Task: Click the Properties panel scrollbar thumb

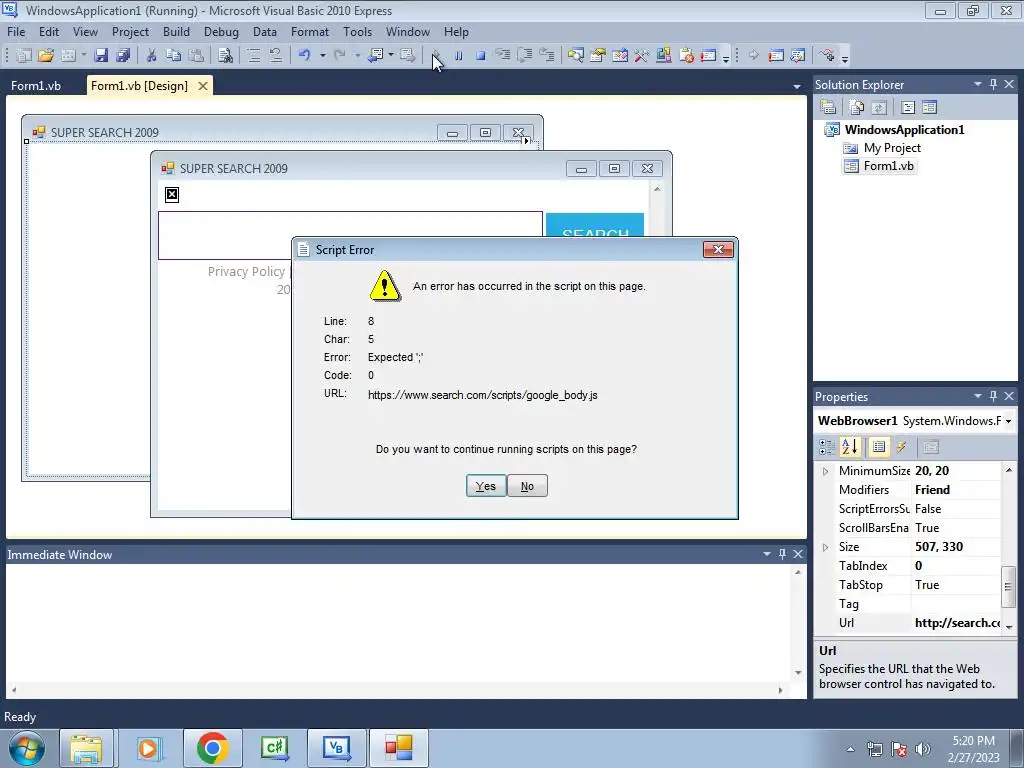Action: click(1008, 586)
